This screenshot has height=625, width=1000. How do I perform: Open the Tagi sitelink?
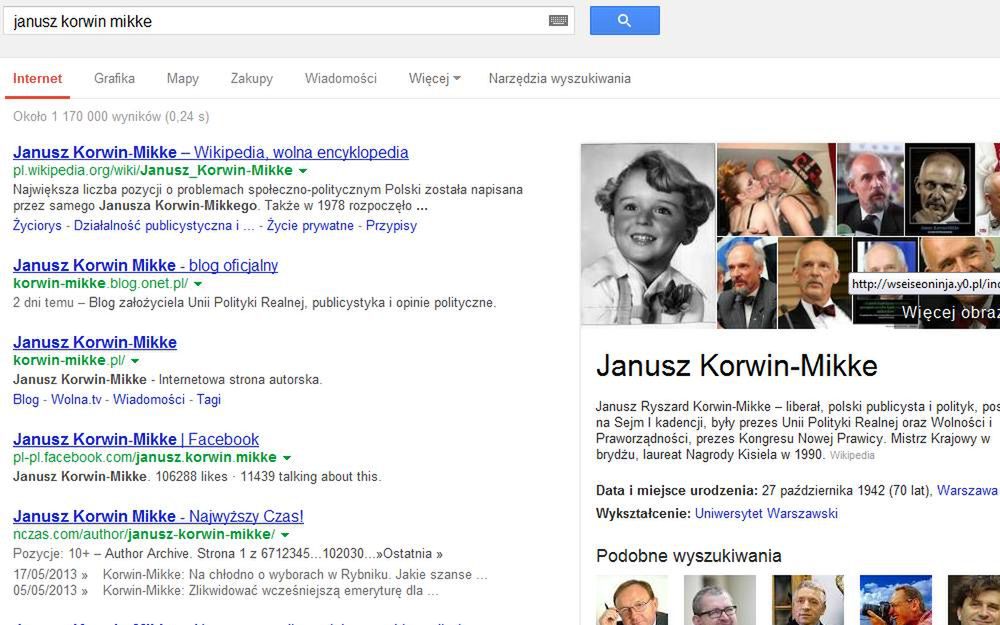tap(209, 399)
